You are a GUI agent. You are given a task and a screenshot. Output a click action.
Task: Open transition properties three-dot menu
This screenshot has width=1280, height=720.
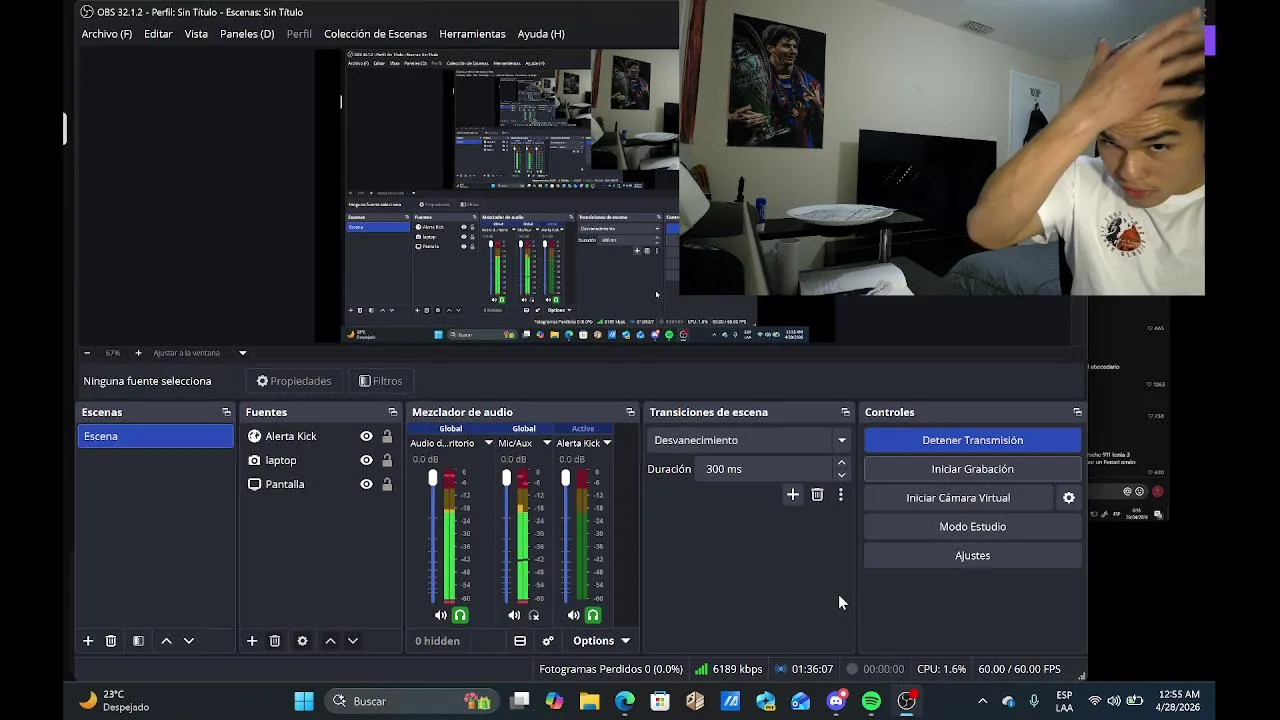[840, 495]
